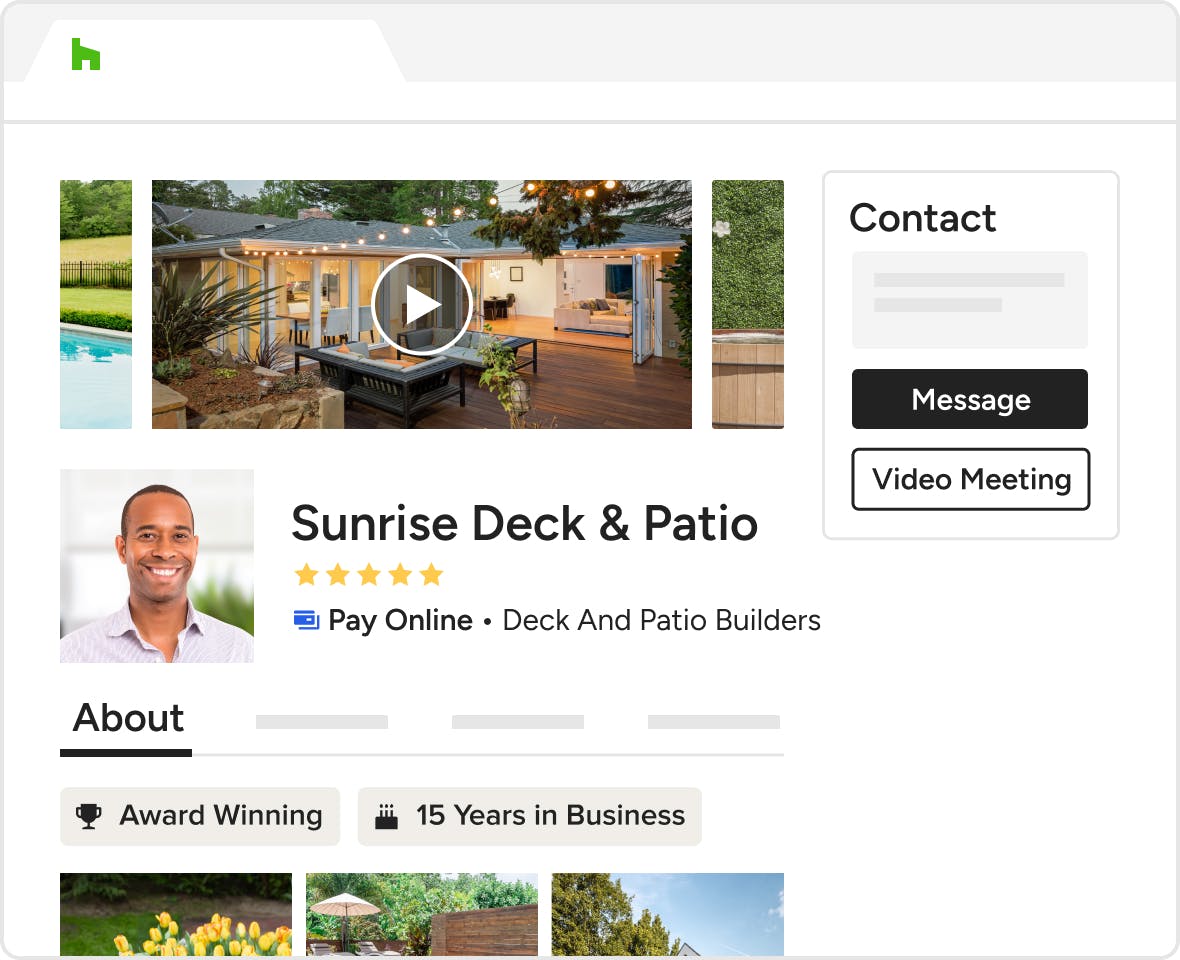Click the Award Winning trophy icon

tap(90, 816)
